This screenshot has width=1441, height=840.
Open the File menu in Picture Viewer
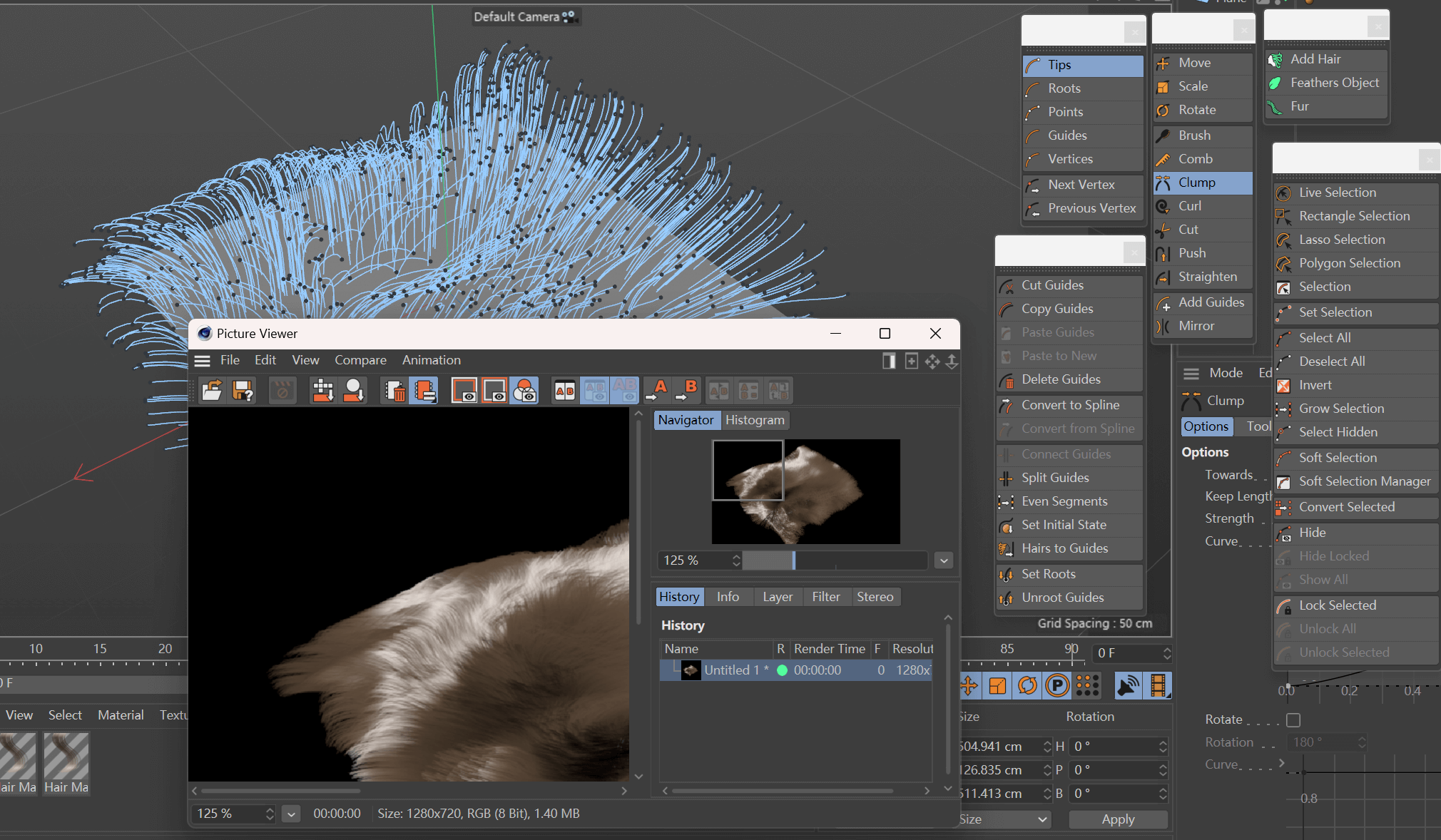(230, 360)
